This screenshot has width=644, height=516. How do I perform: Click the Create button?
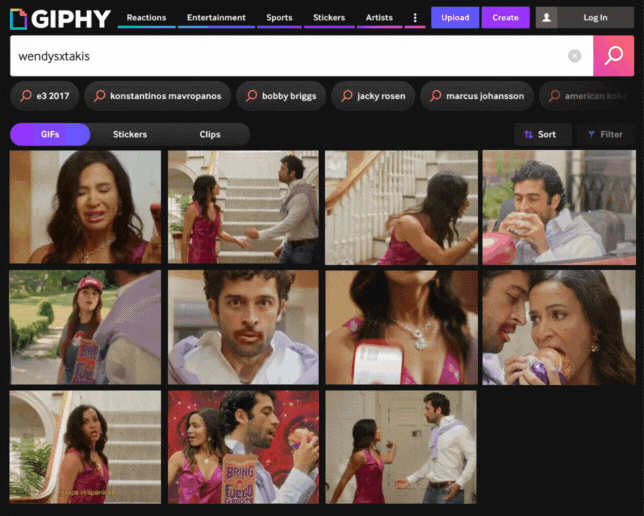click(x=505, y=18)
